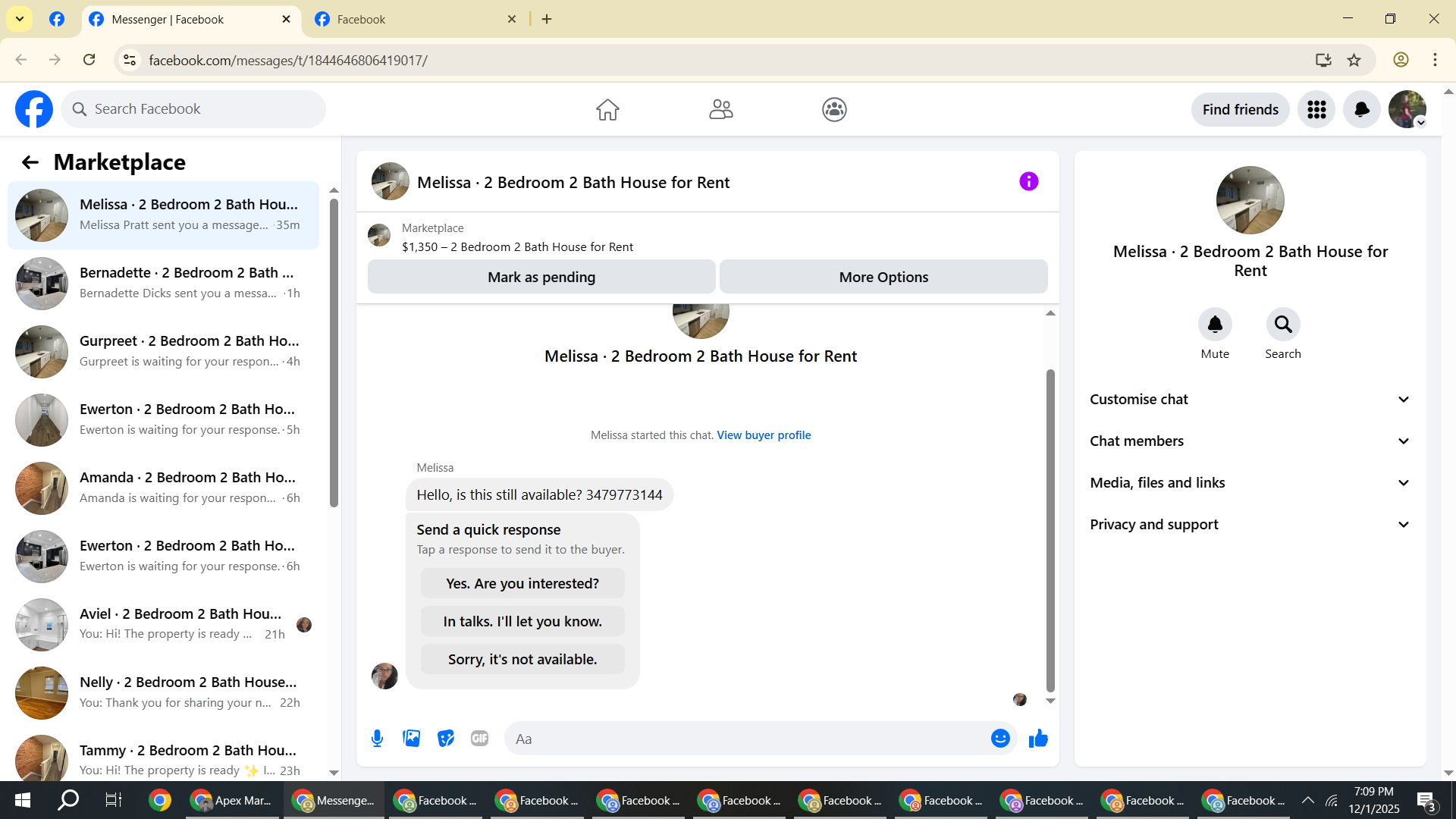The width and height of the screenshot is (1456, 819).
Task: Open Apex Mar... taskbar window
Action: click(x=233, y=800)
